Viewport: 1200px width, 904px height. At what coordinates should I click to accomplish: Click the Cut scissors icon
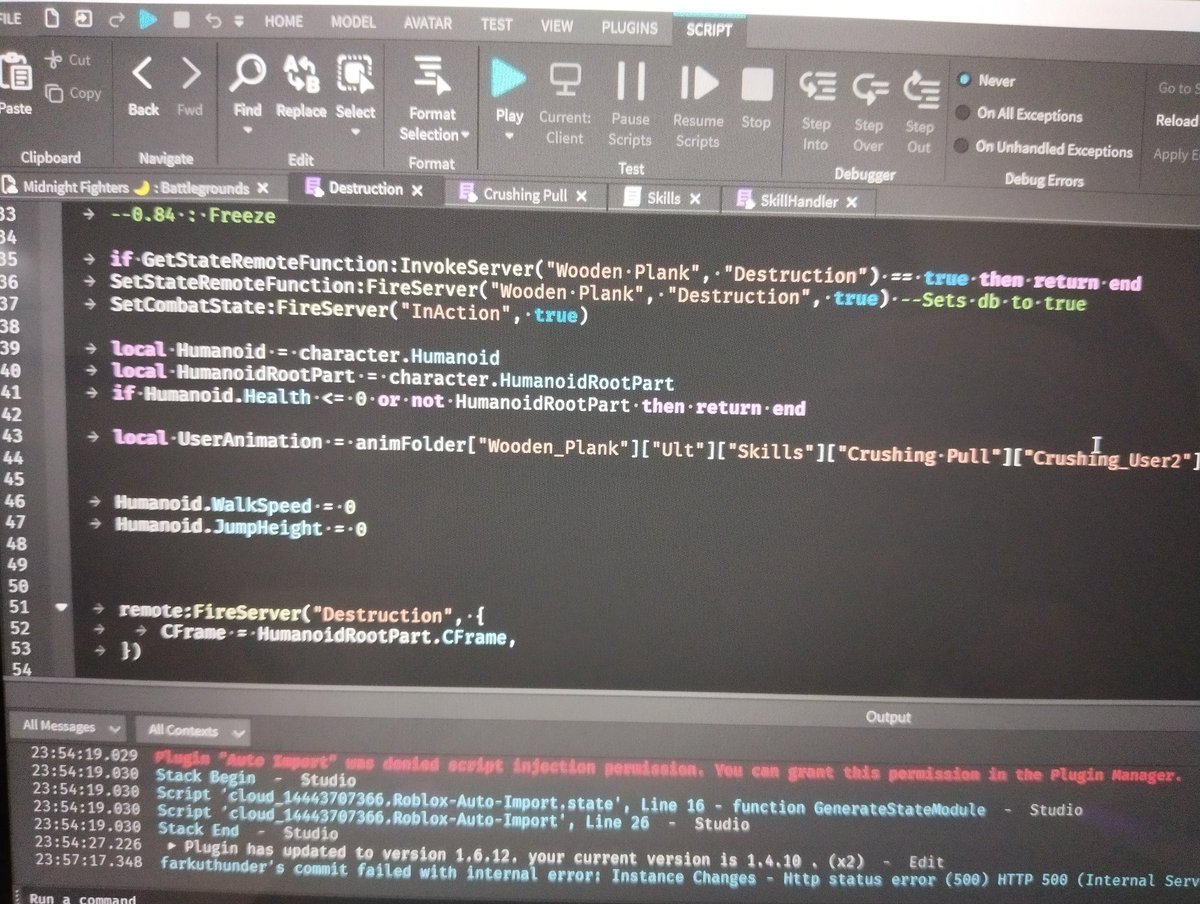52,60
